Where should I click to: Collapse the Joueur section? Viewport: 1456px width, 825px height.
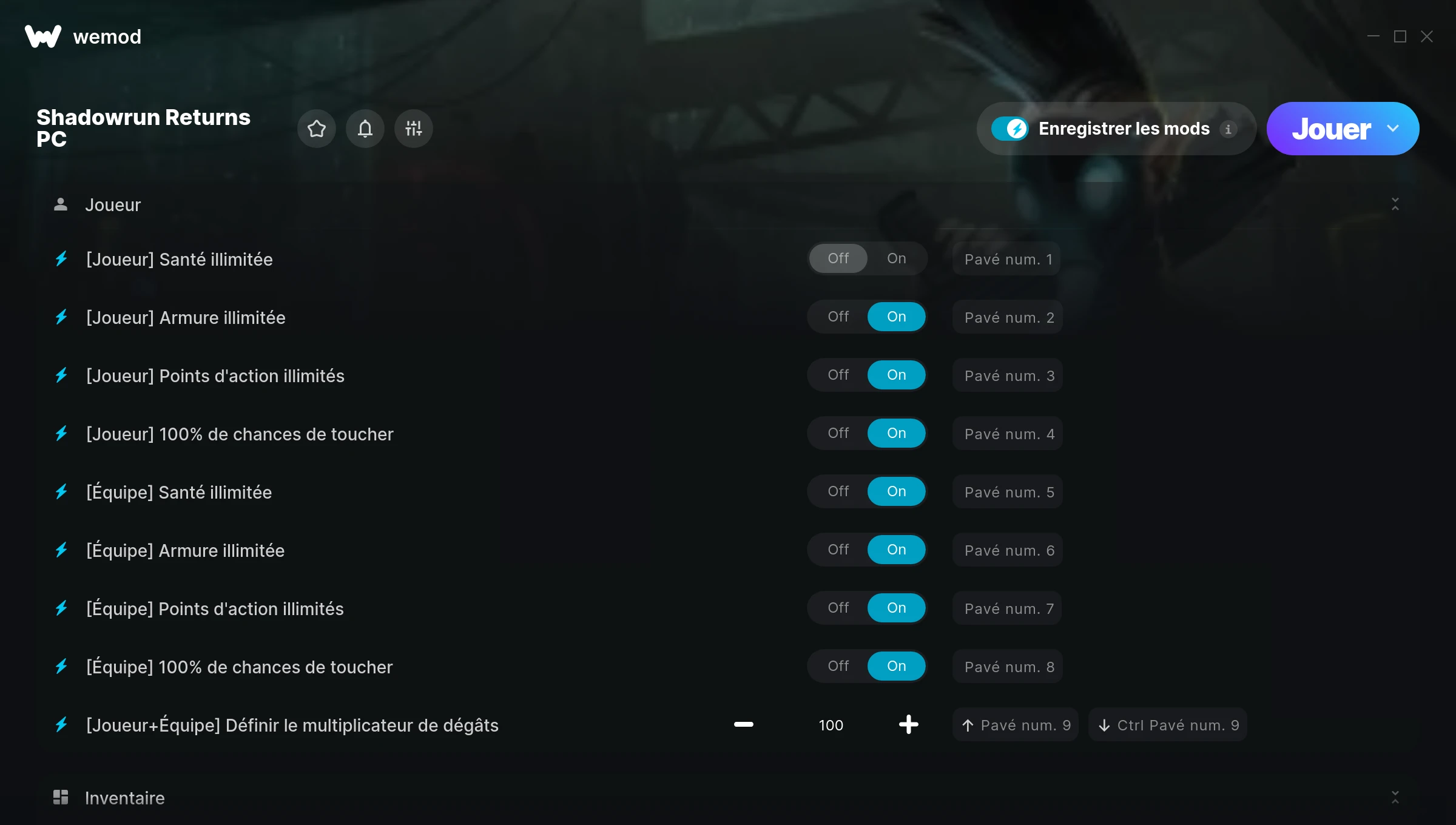(x=1395, y=204)
